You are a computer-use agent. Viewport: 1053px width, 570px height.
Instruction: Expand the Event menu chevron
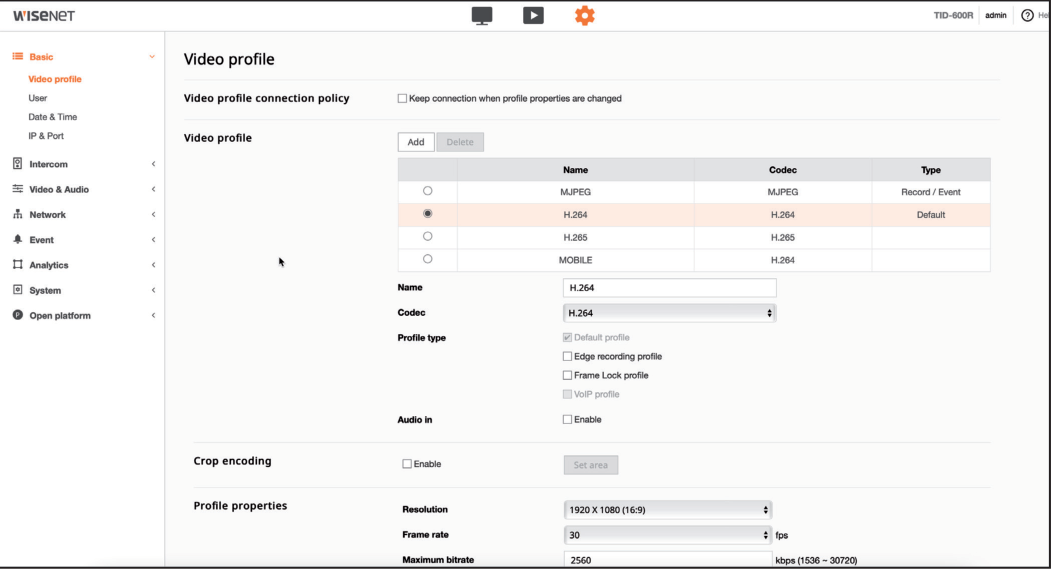pos(153,240)
